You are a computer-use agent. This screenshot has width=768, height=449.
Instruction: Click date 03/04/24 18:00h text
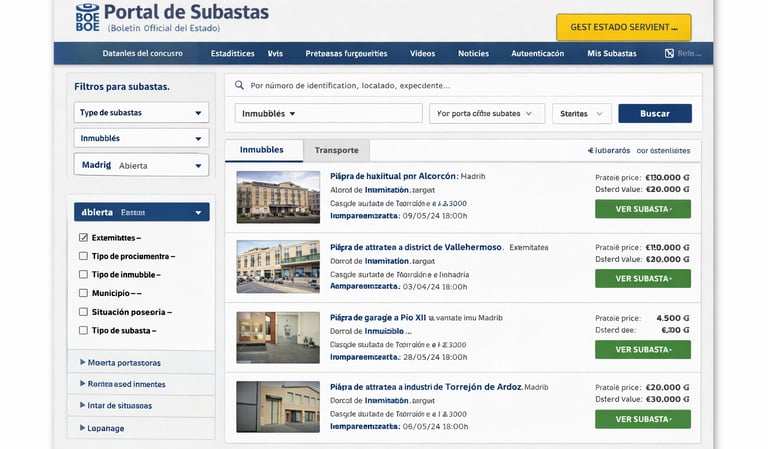click(435, 287)
